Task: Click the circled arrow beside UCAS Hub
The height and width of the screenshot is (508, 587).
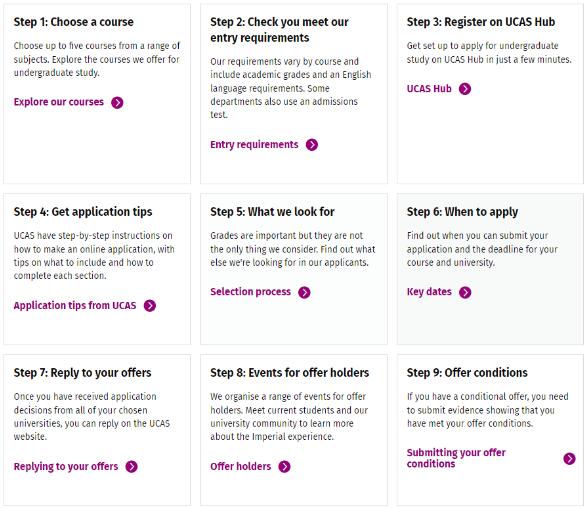Action: (x=465, y=89)
